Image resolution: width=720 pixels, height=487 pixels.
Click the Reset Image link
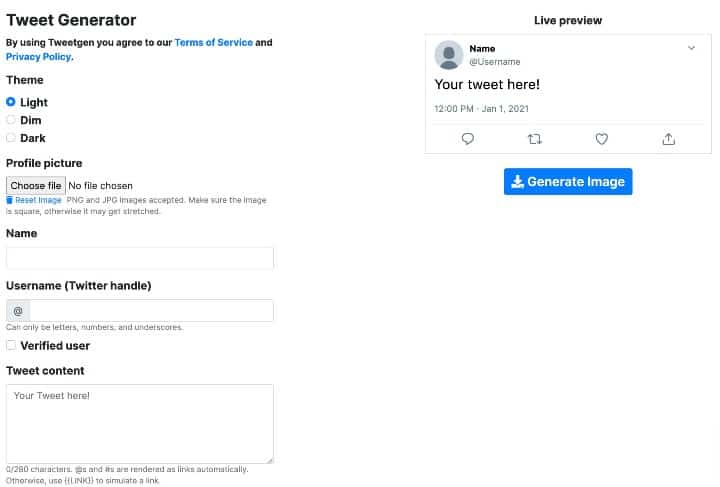(38, 200)
